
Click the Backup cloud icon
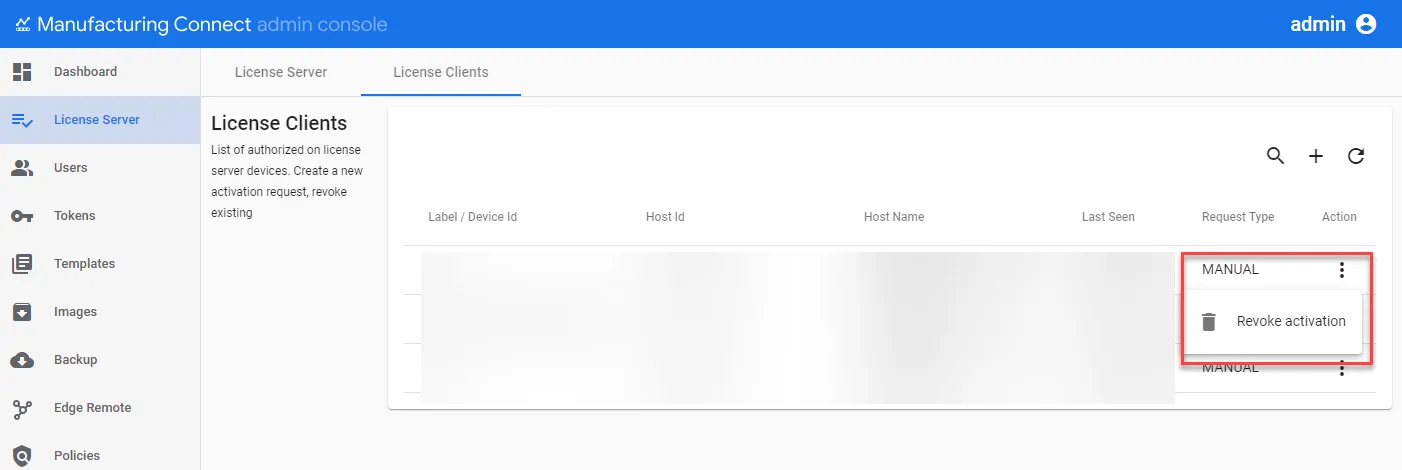(x=22, y=360)
